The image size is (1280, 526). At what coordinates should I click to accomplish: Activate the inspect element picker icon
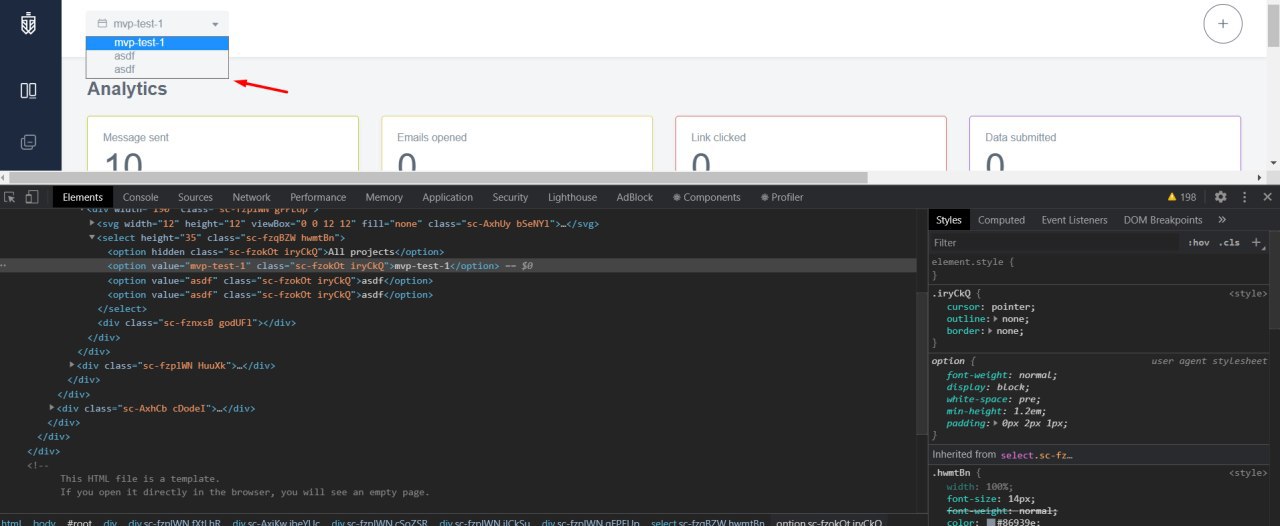[x=10, y=197]
